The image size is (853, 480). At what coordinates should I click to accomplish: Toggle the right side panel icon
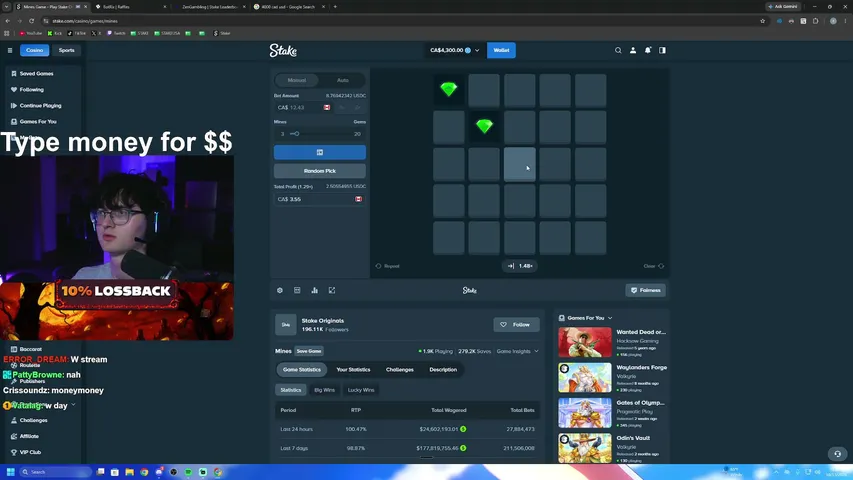[x=662, y=50]
